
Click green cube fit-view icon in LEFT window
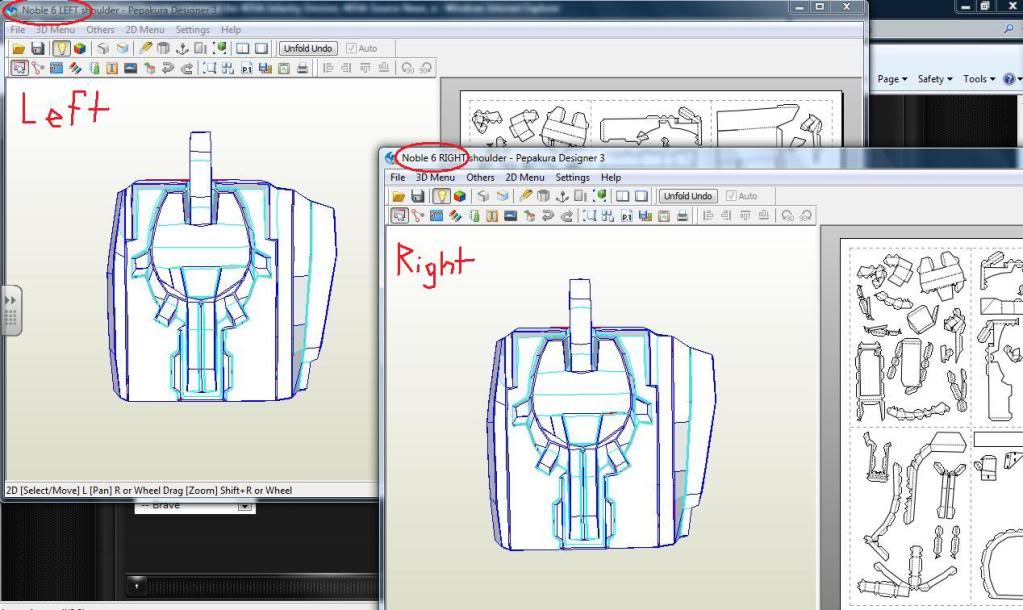pos(221,48)
